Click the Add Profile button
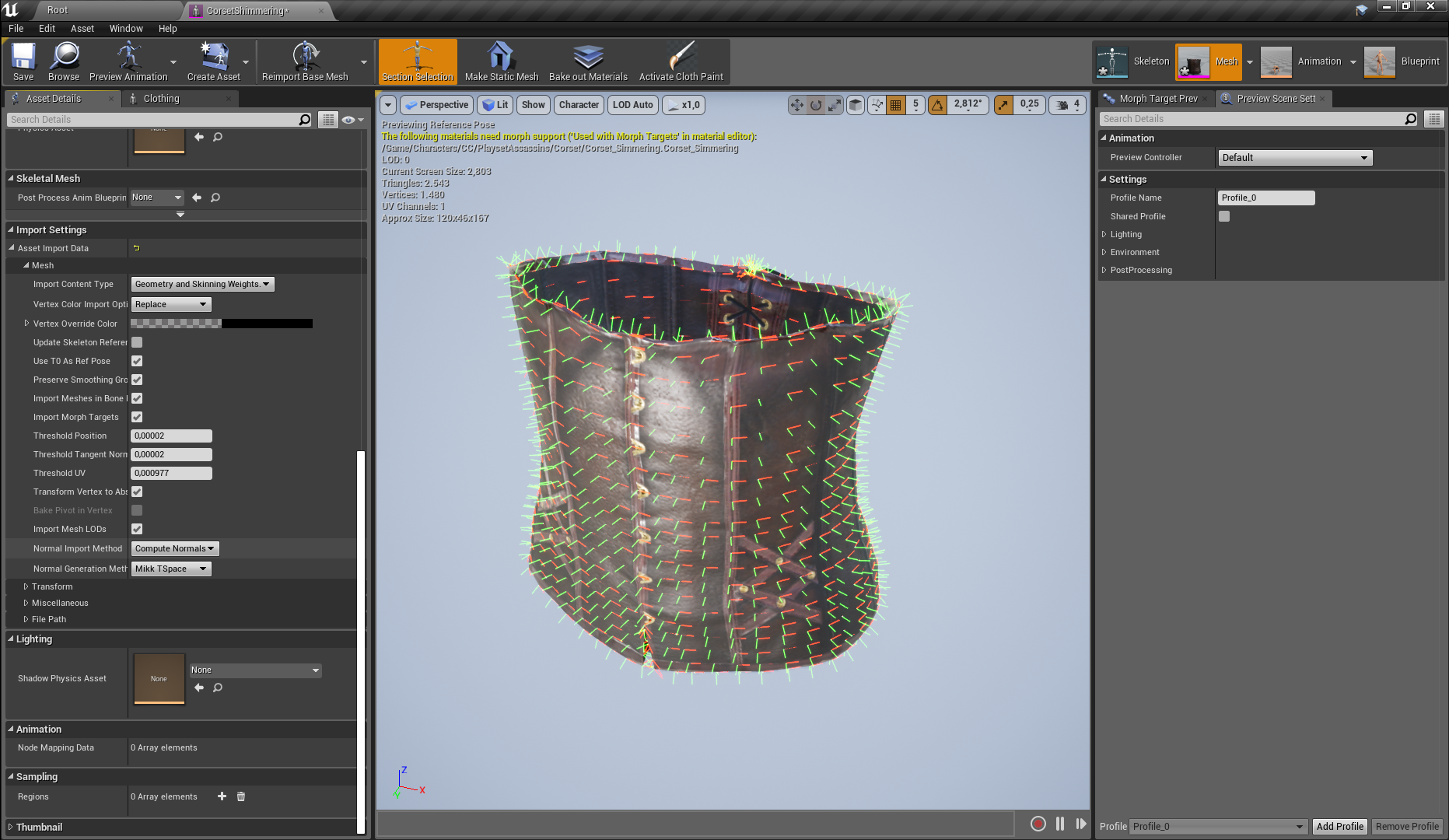 1339,826
